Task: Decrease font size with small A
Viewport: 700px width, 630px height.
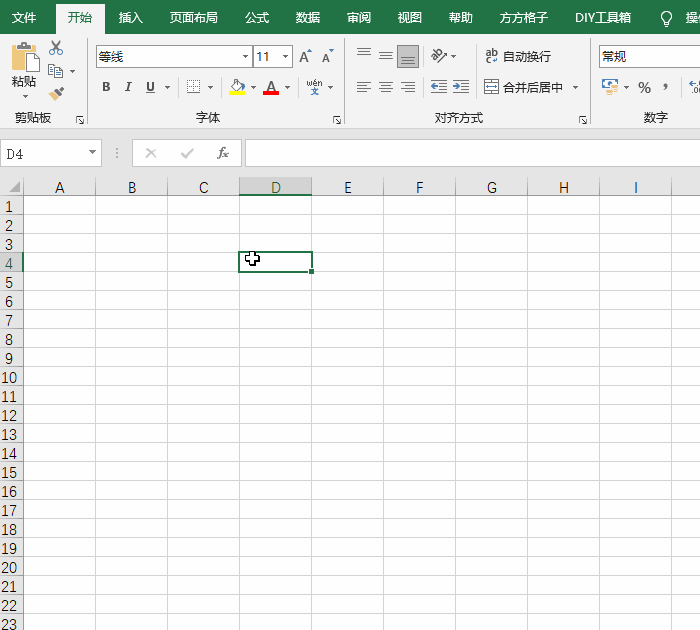Action: click(x=328, y=57)
